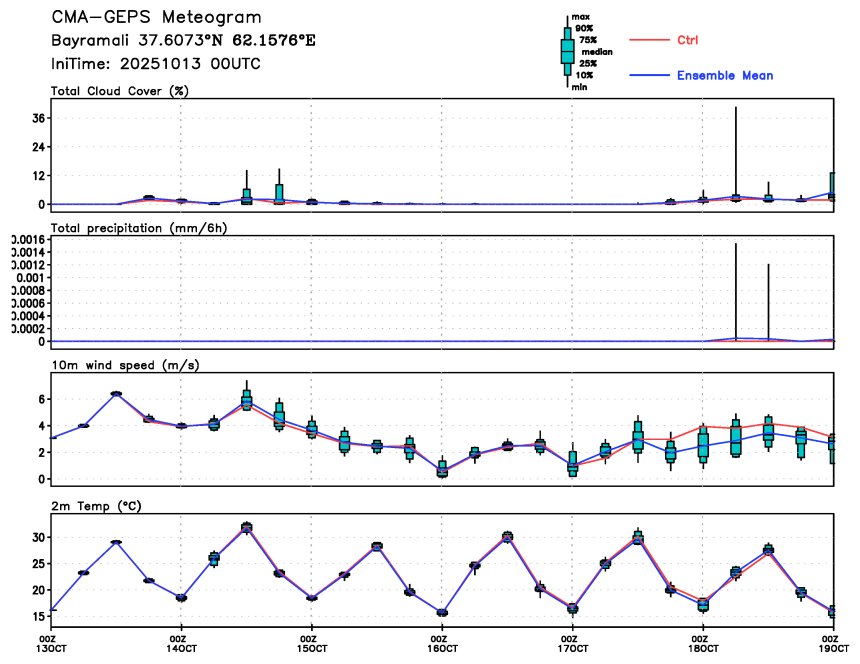
Task: Click the 12 tick on cloud cover axis
Action: point(38,175)
